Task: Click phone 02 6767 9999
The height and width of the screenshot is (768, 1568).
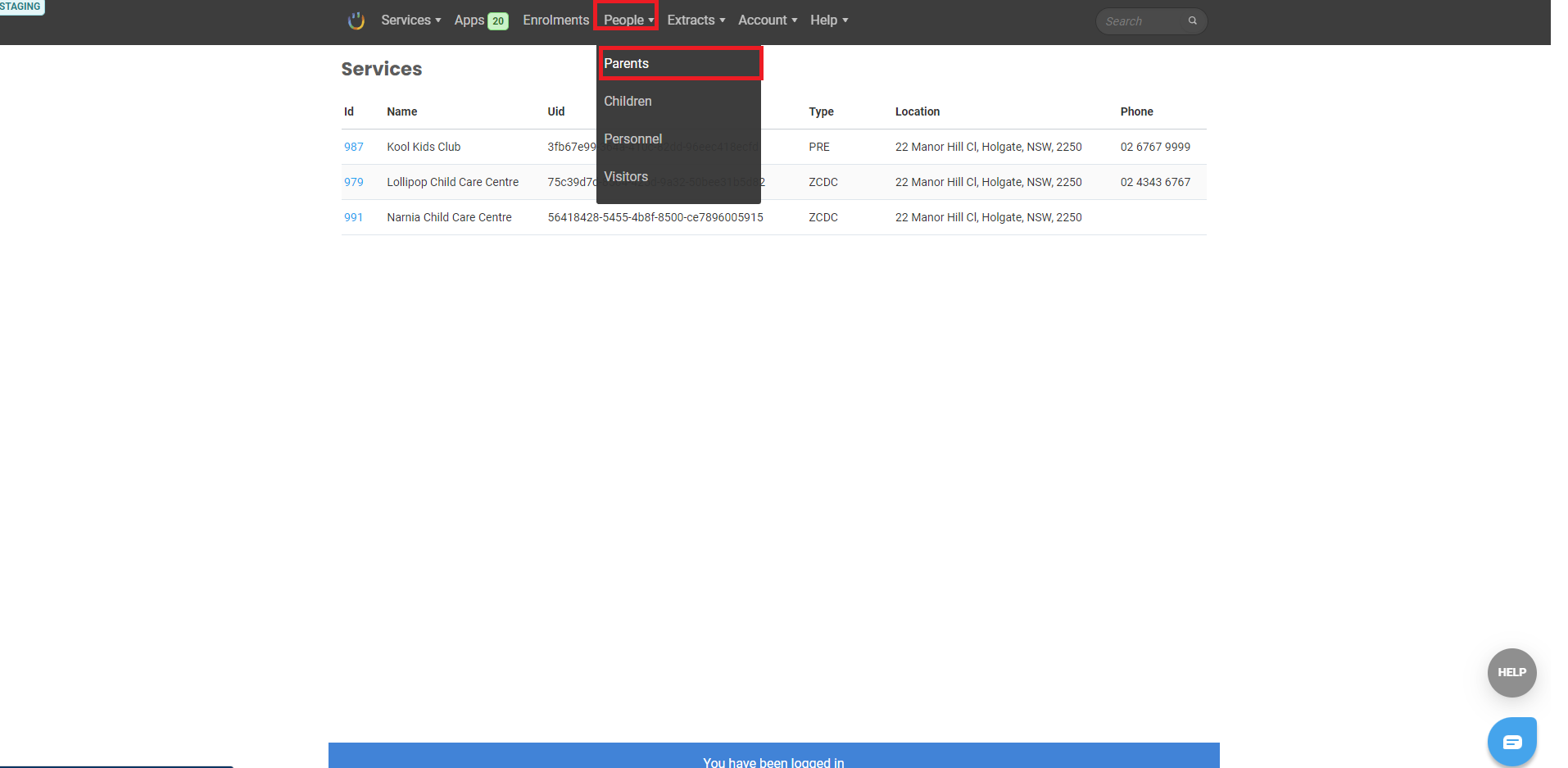Action: (1155, 147)
